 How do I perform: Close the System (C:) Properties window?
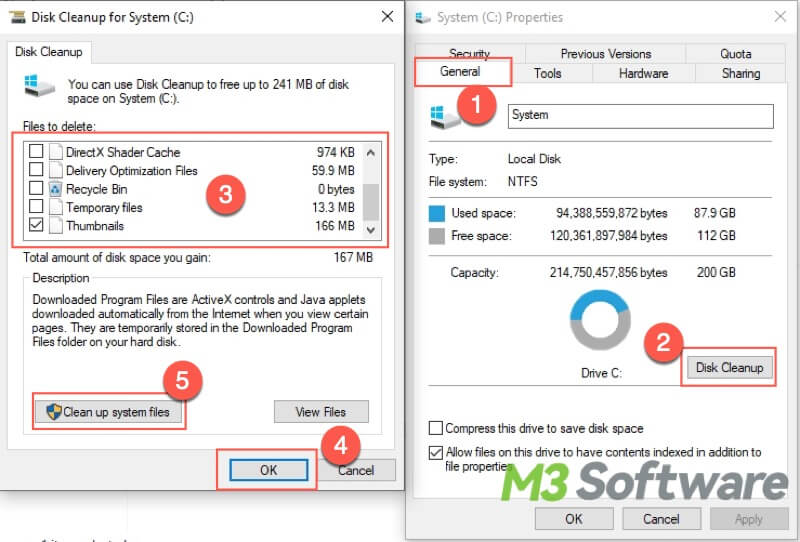pyautogui.click(x=780, y=16)
